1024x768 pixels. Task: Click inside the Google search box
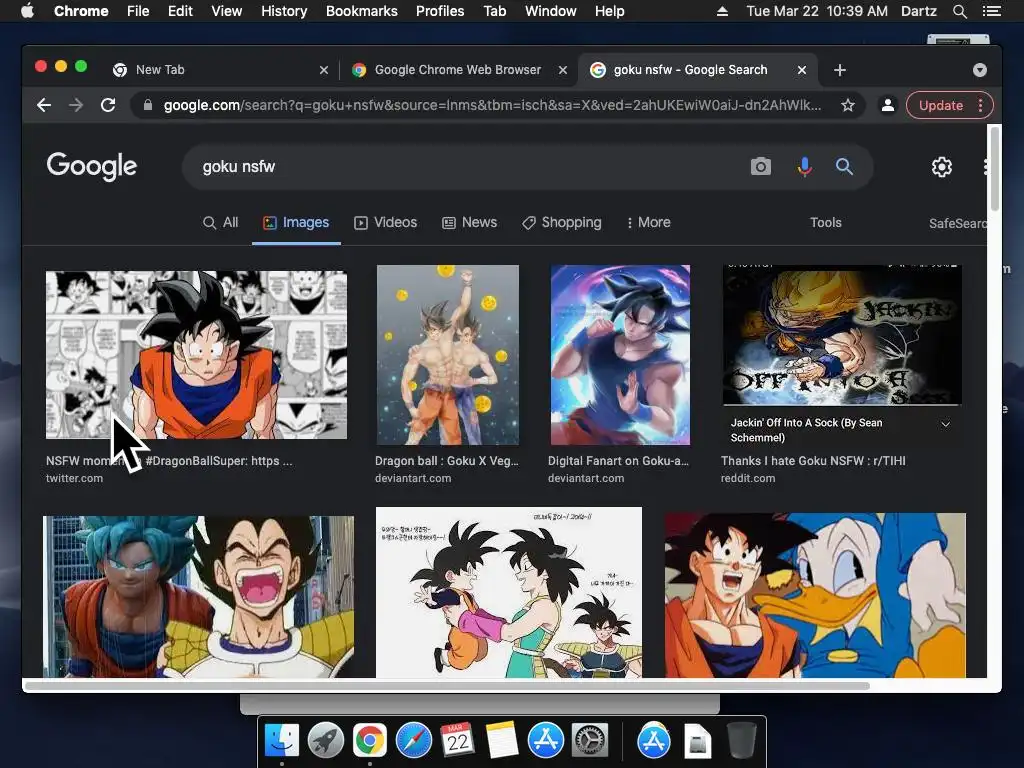[470, 167]
